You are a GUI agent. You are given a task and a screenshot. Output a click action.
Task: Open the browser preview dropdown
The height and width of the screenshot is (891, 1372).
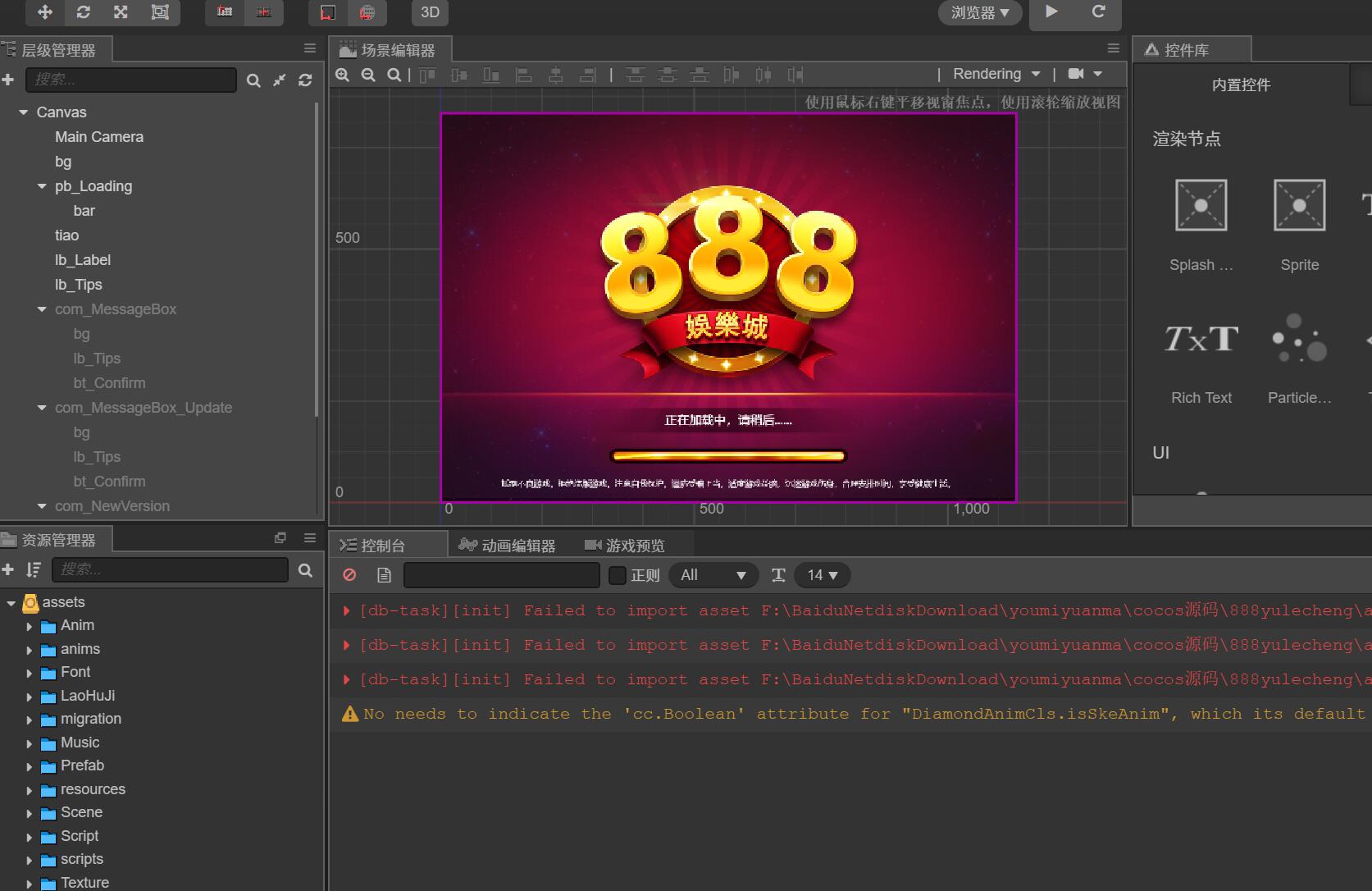(979, 12)
